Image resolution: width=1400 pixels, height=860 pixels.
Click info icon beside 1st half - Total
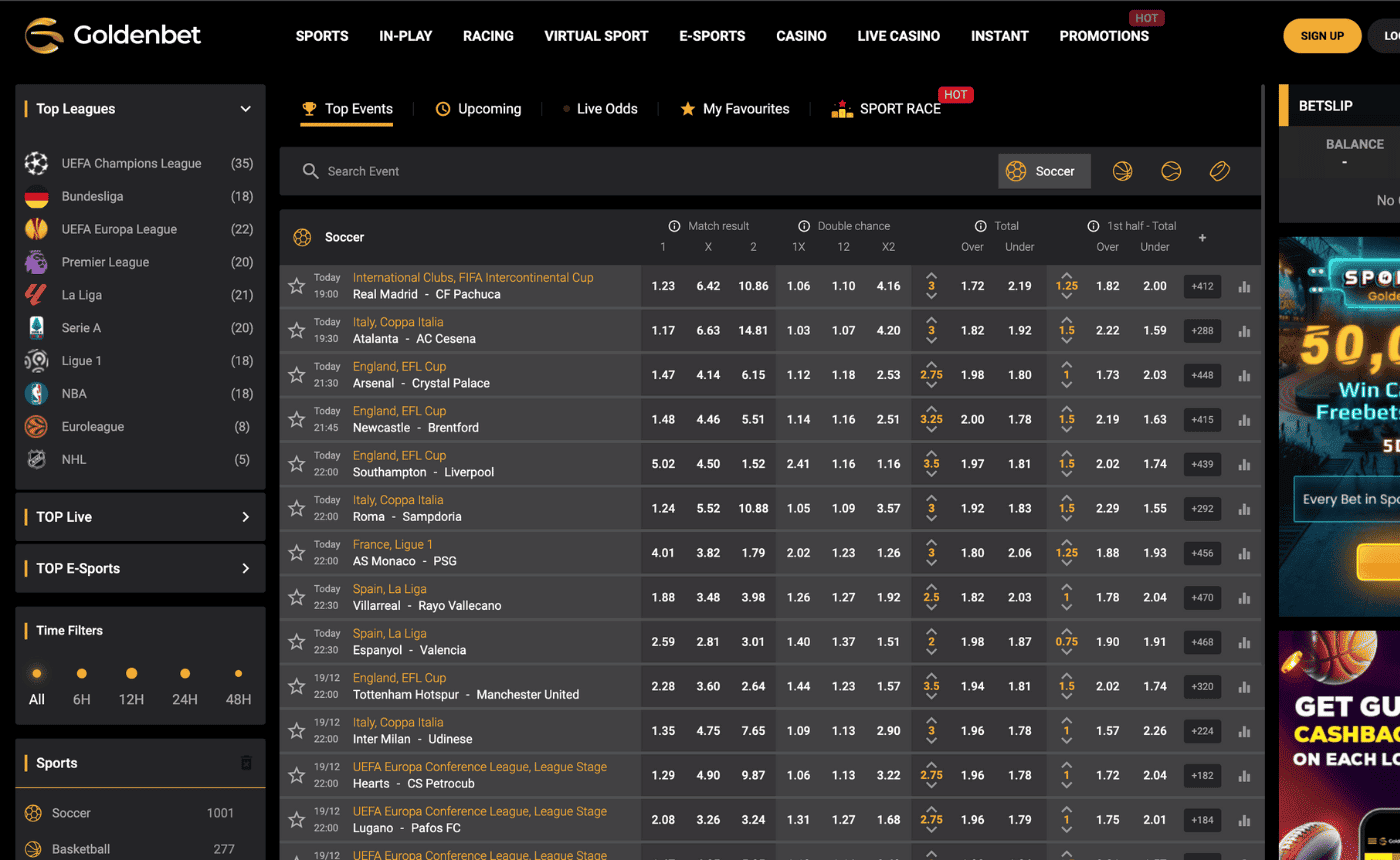pos(1093,226)
